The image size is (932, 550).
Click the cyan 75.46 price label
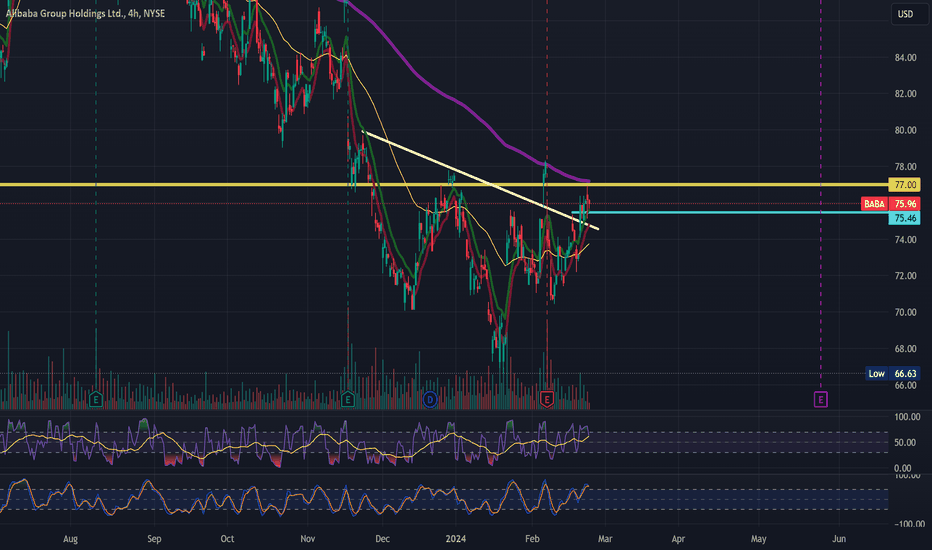[x=904, y=218]
